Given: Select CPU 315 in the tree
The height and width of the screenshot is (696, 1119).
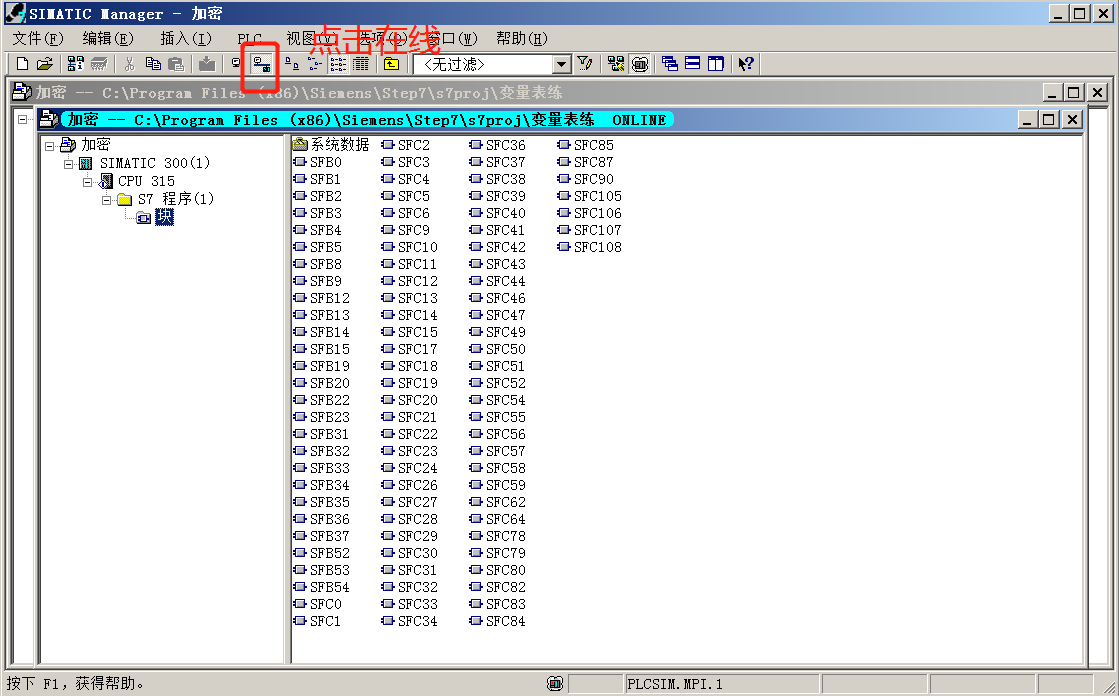Looking at the screenshot, I should (146, 181).
